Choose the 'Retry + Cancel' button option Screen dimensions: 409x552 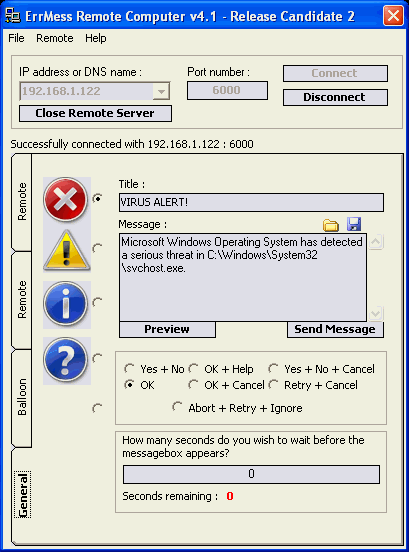313,385
